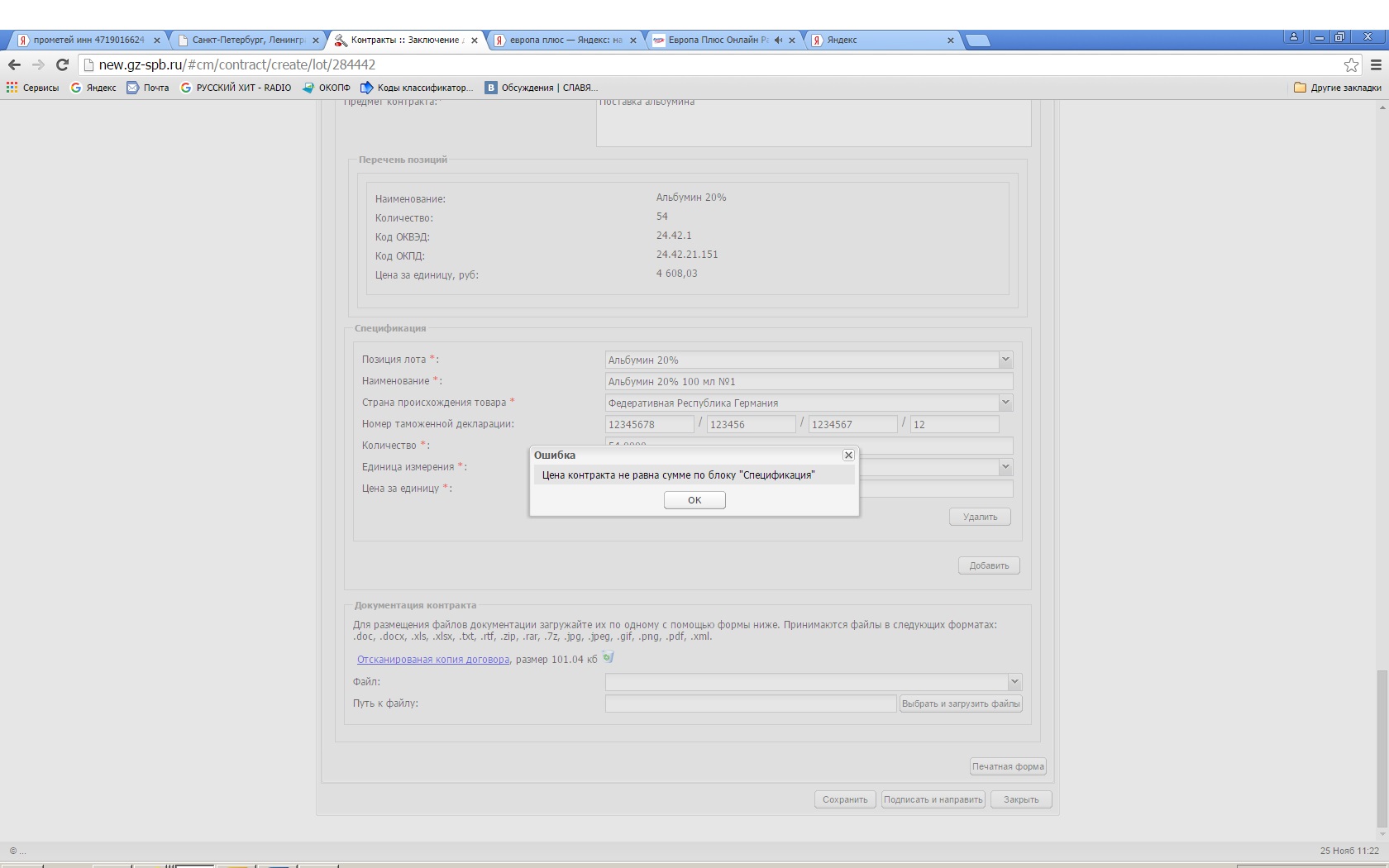This screenshot has height=868, width=1389.
Task: Close the Контракты tab
Action: point(475,40)
